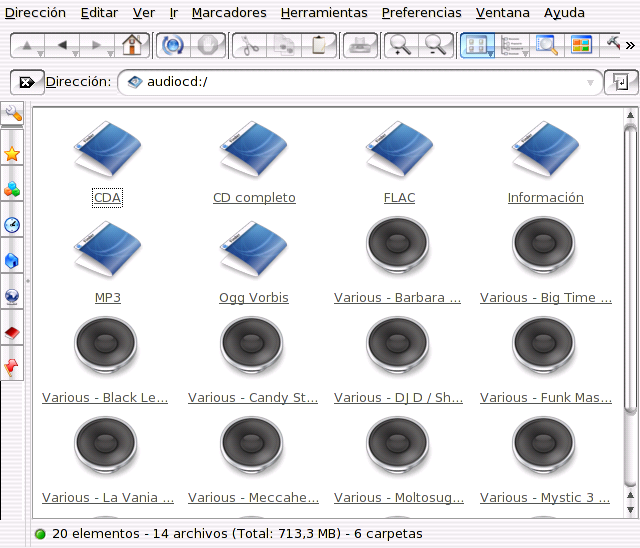Select the Various - La Vania audio track
The width and height of the screenshot is (640, 548).
[107, 461]
